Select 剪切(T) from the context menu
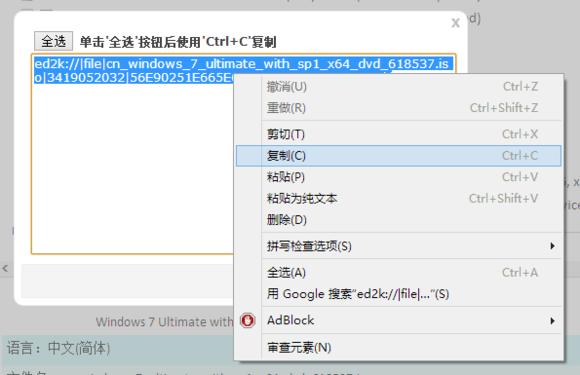The width and height of the screenshot is (580, 375). click(x=399, y=134)
